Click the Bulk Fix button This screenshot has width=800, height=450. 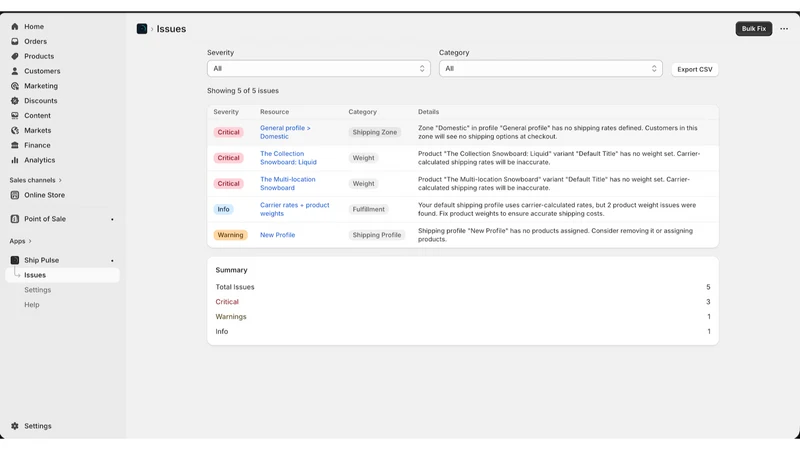754,29
